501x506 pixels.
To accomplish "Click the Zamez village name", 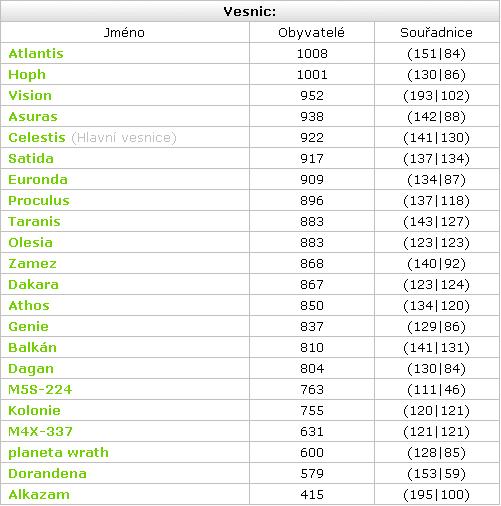I will coord(32,264).
